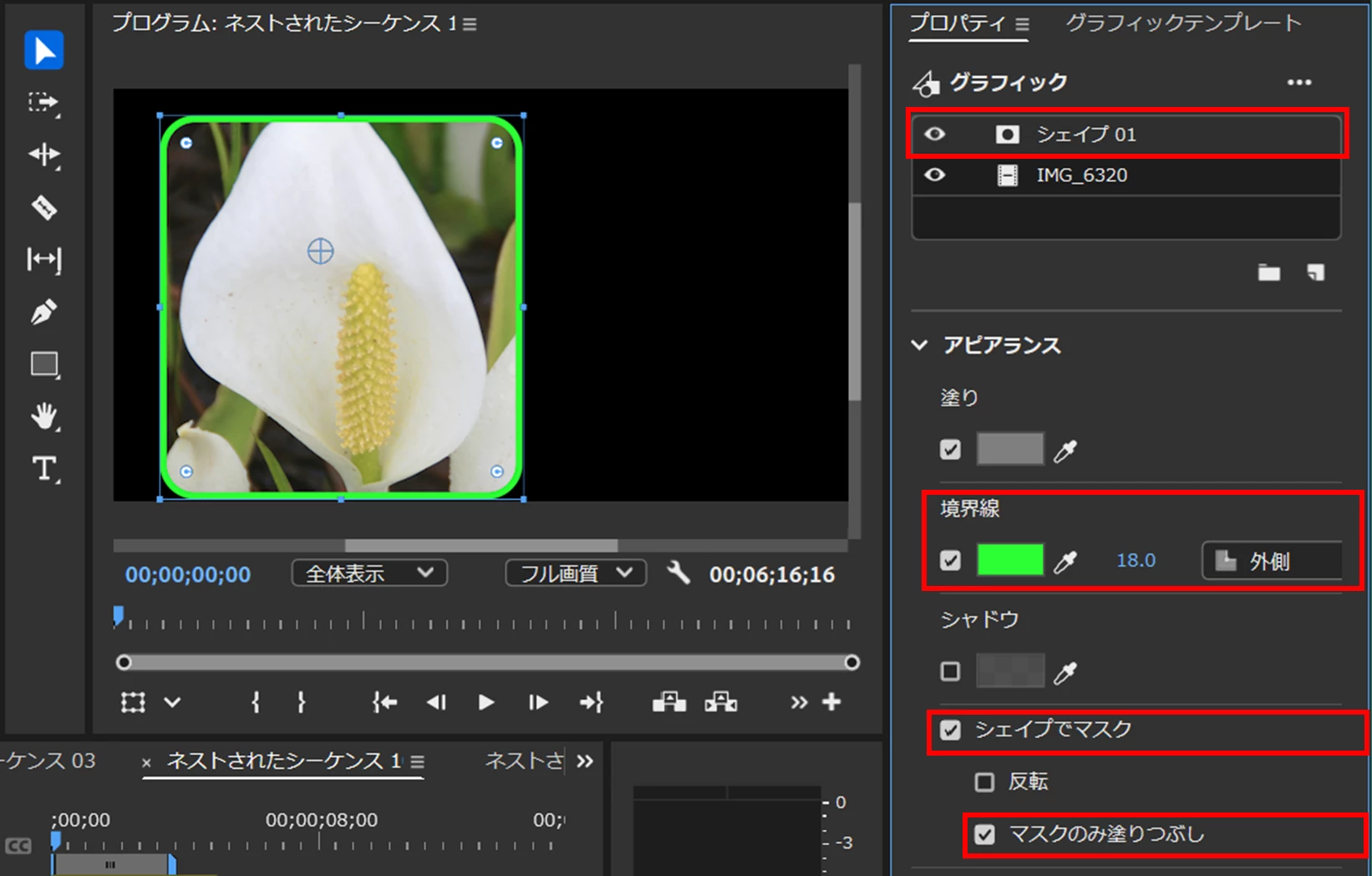The image size is (1372, 876).
Task: Open the wrench settings menu
Action: click(x=678, y=573)
